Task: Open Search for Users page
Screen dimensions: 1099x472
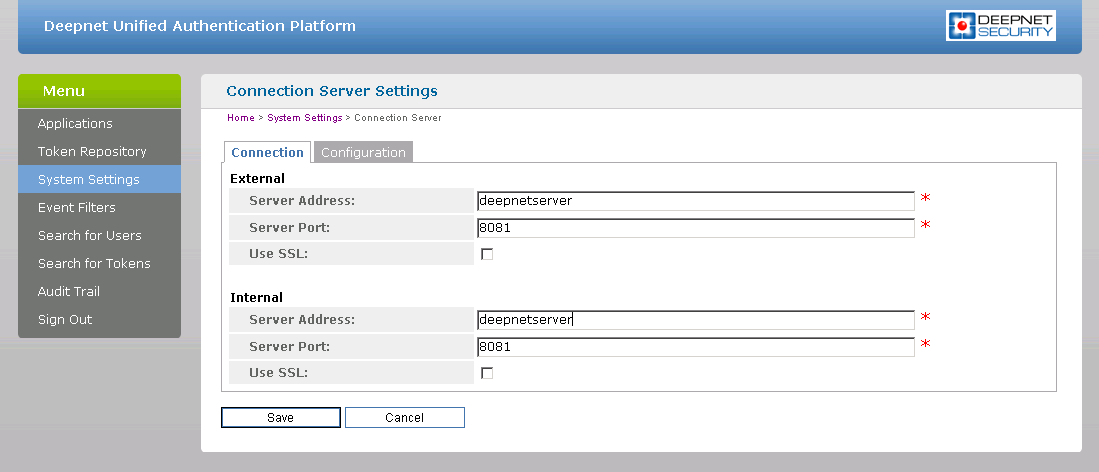Action: click(89, 236)
